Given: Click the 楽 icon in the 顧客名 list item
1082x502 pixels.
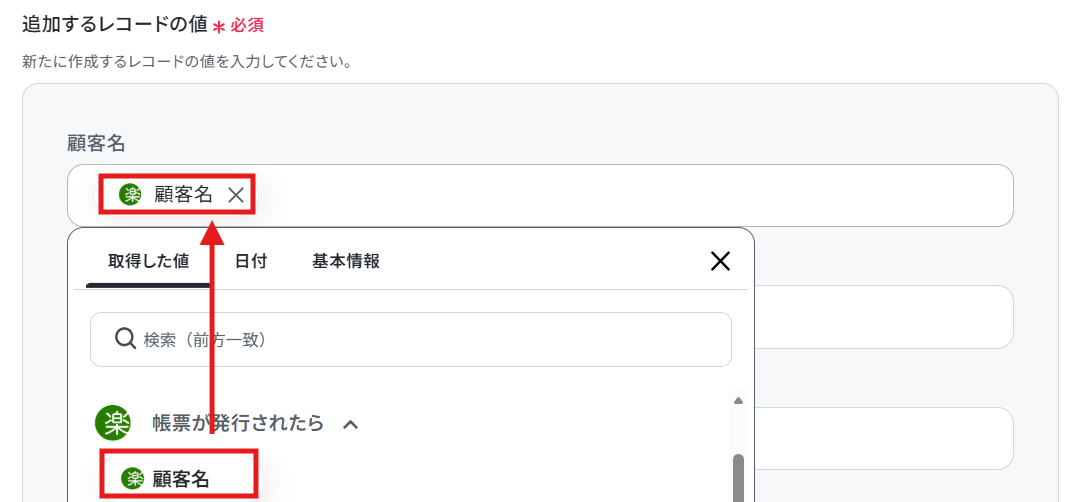Looking at the screenshot, I should click(132, 478).
